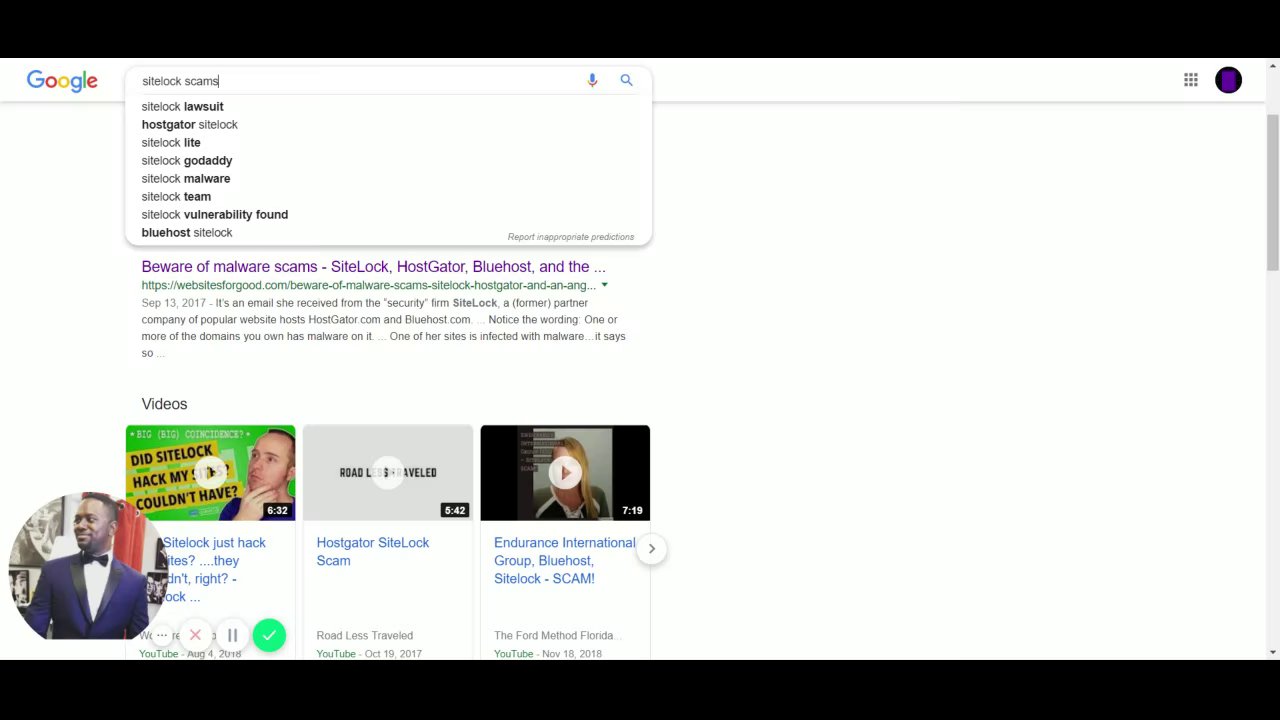Screen dimensions: 1280x720
Task: Click the Road Less Traveled channel name
Action: click(x=365, y=635)
